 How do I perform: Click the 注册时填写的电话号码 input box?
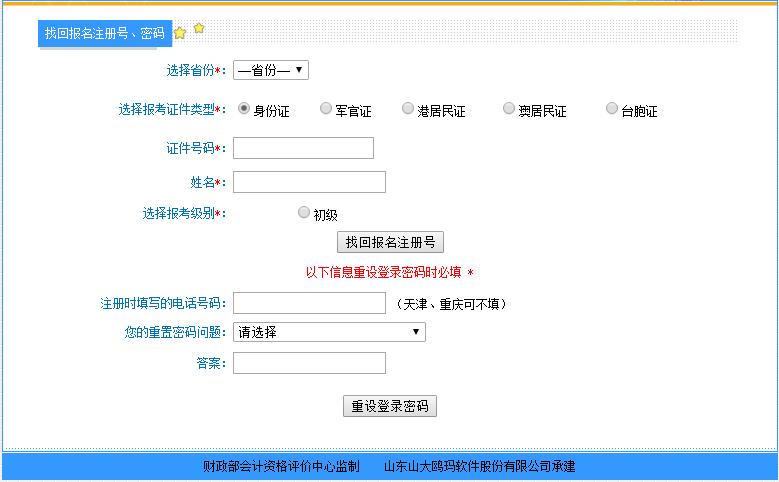tap(309, 303)
